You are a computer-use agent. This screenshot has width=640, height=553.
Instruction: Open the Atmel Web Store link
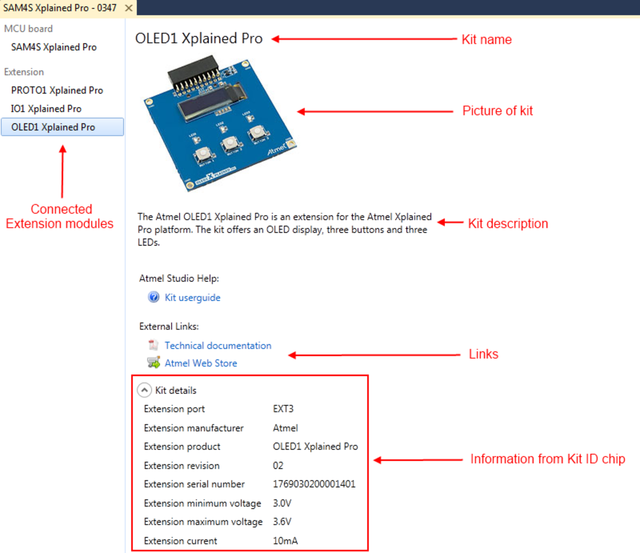[x=201, y=363]
